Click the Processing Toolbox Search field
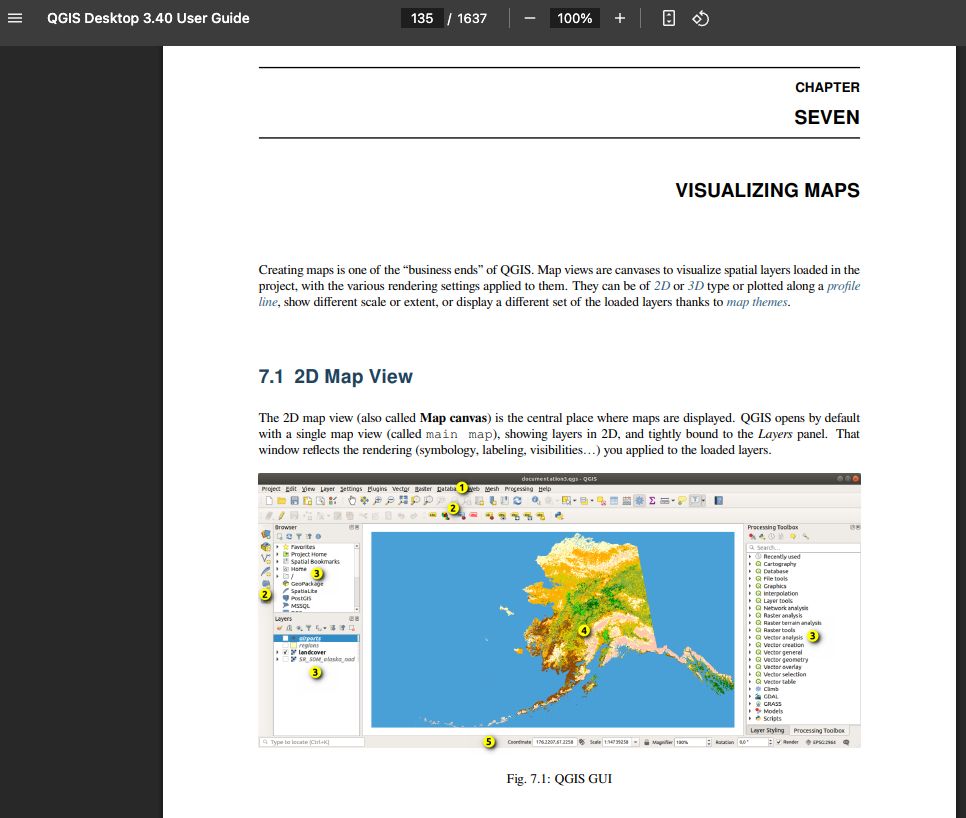The width and height of the screenshot is (966, 818). 803,548
